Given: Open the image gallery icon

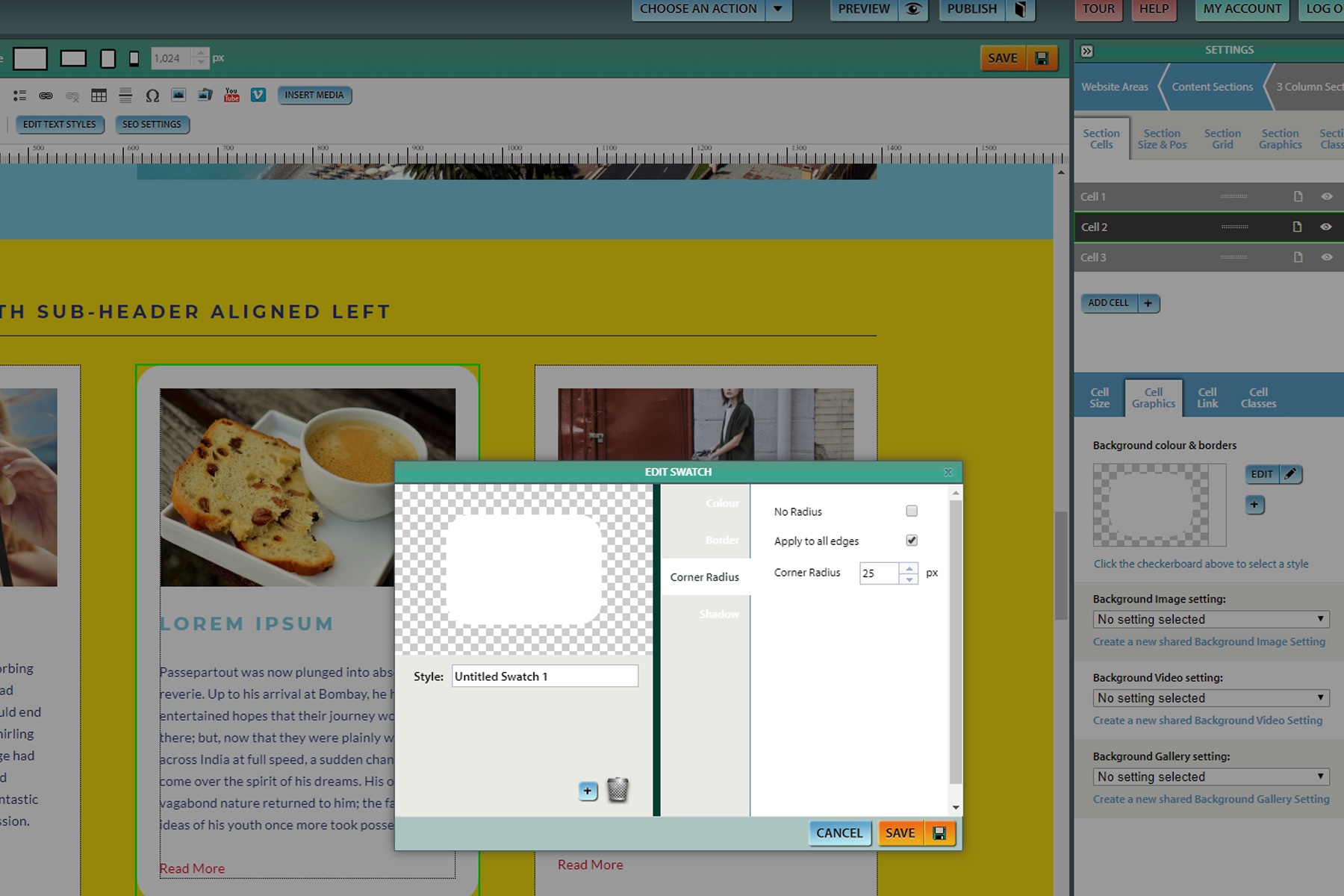Looking at the screenshot, I should (x=203, y=95).
